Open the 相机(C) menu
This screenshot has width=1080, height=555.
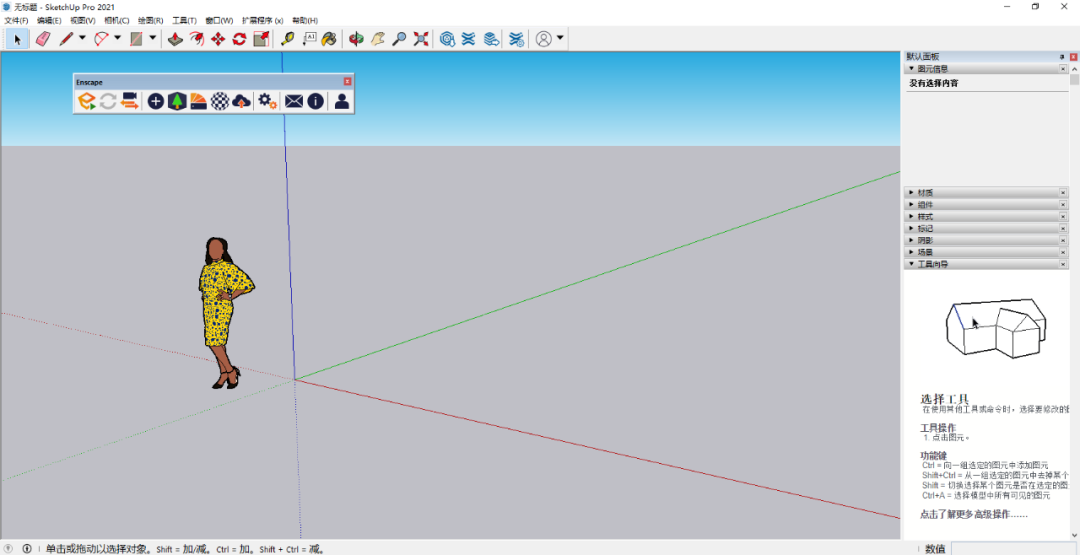coord(117,20)
